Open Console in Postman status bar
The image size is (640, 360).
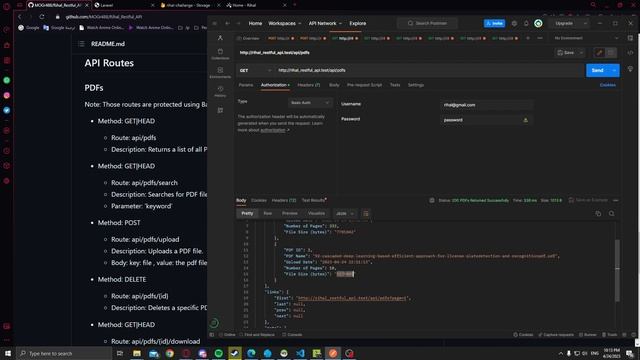click(292, 335)
